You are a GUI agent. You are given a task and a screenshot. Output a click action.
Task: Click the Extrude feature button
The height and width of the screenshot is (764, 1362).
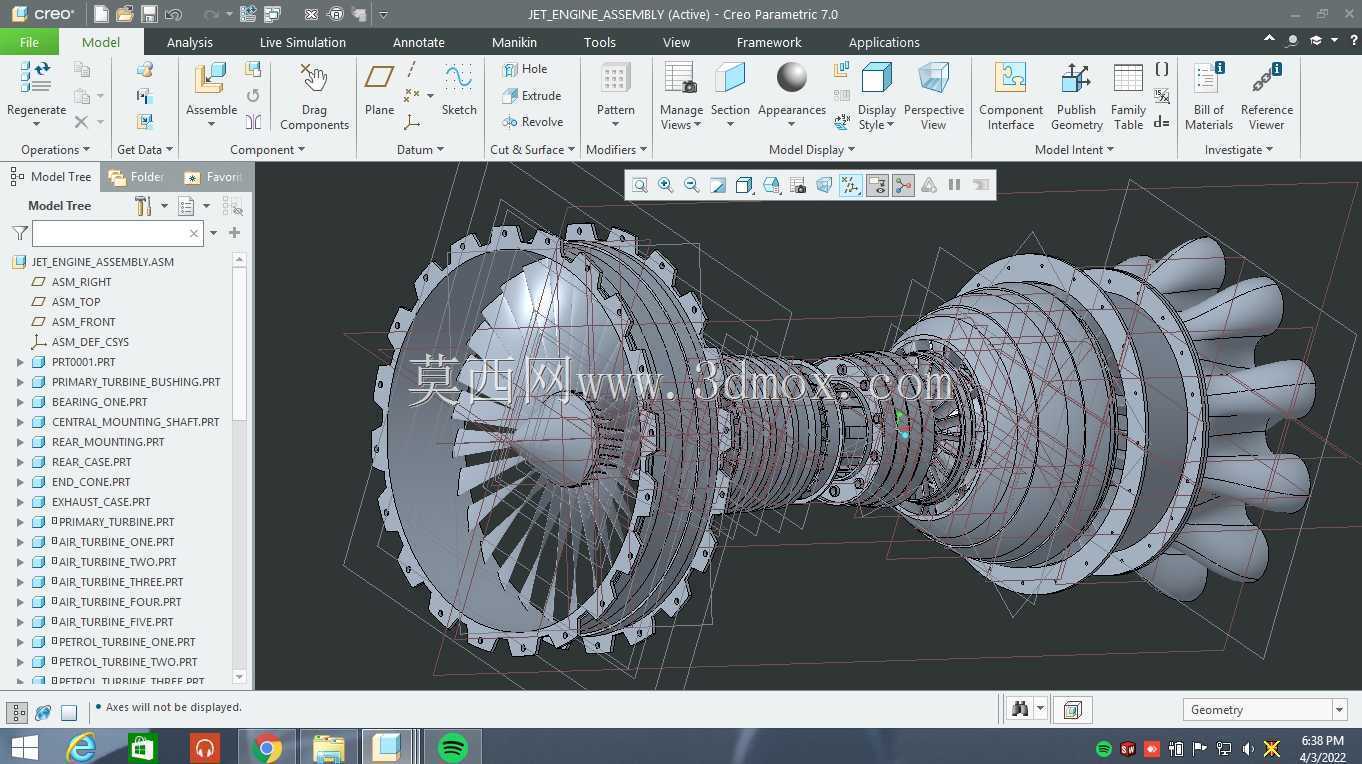(532, 96)
